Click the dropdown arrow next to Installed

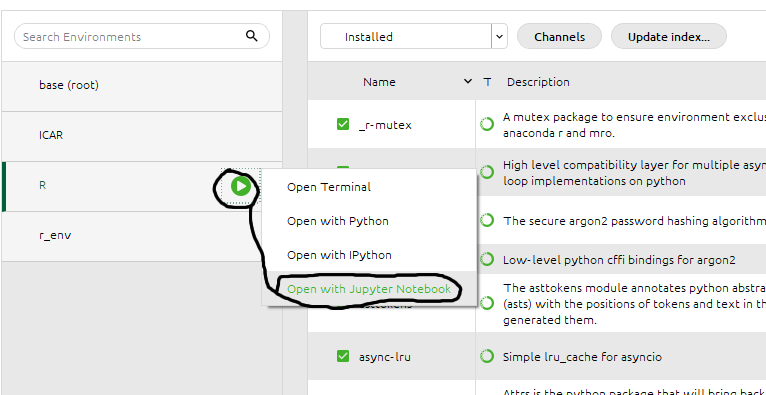(499, 37)
